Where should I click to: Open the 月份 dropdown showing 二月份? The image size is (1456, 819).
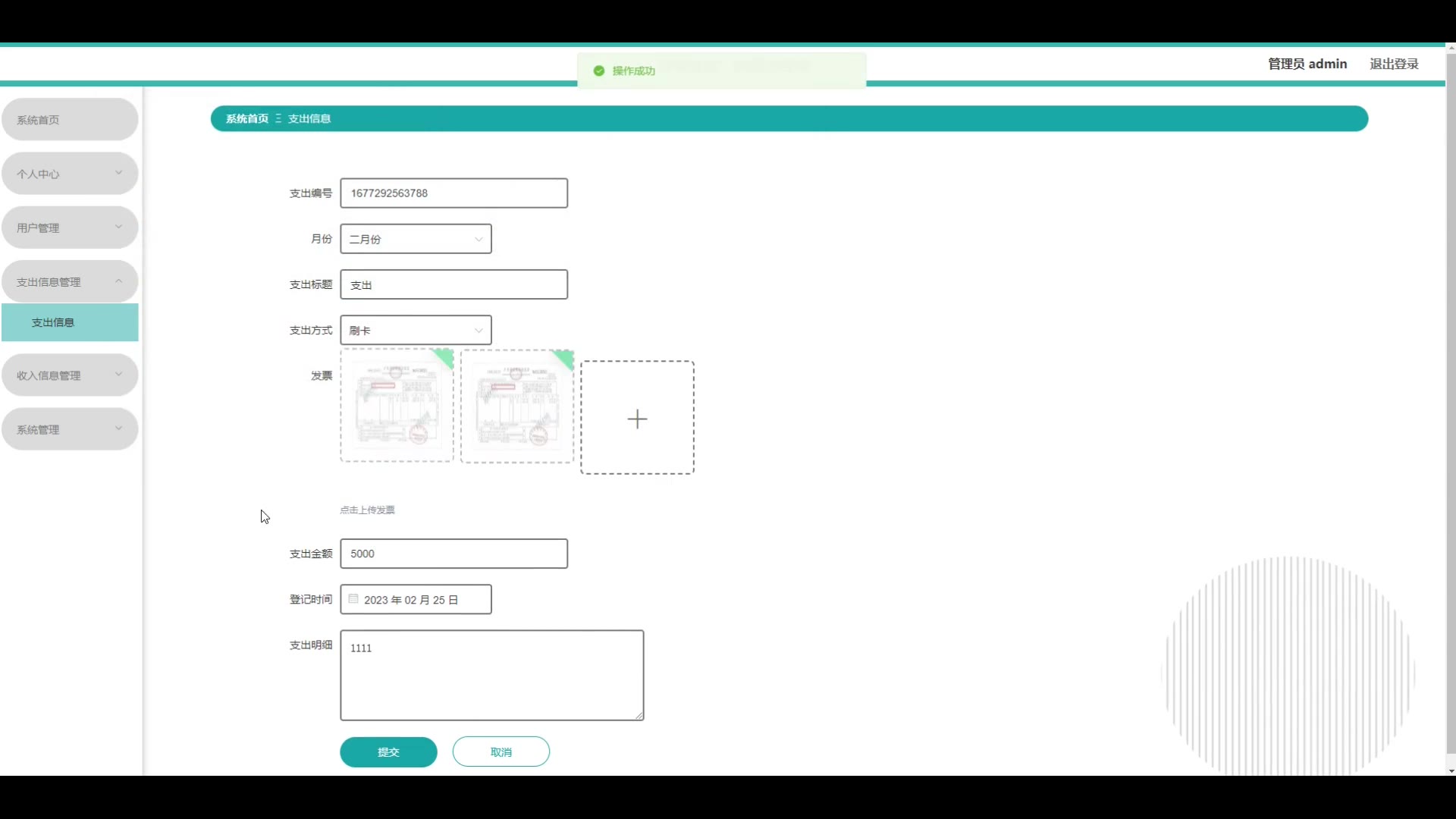[x=416, y=239]
